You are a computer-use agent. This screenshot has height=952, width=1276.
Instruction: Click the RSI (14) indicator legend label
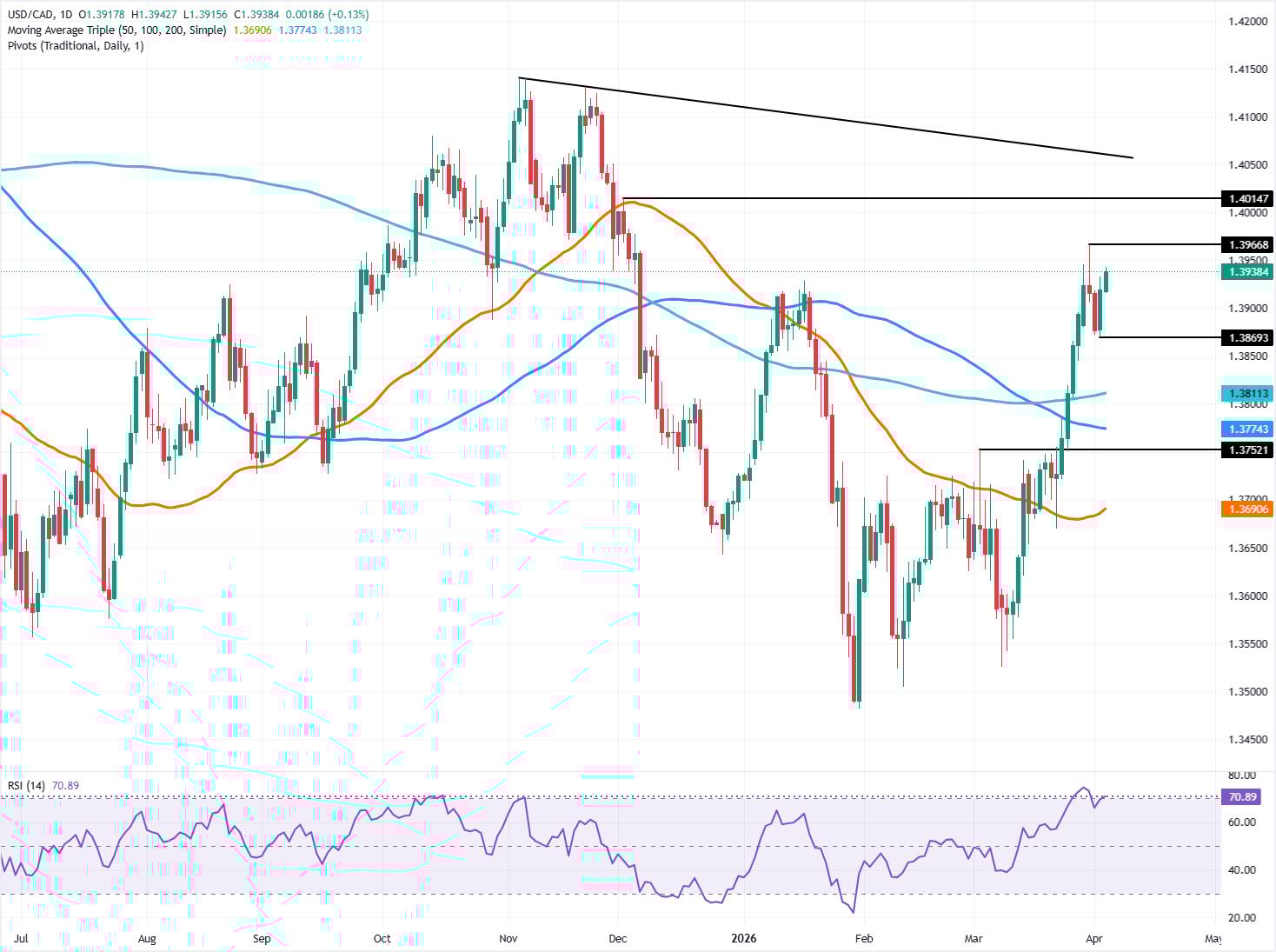click(26, 786)
